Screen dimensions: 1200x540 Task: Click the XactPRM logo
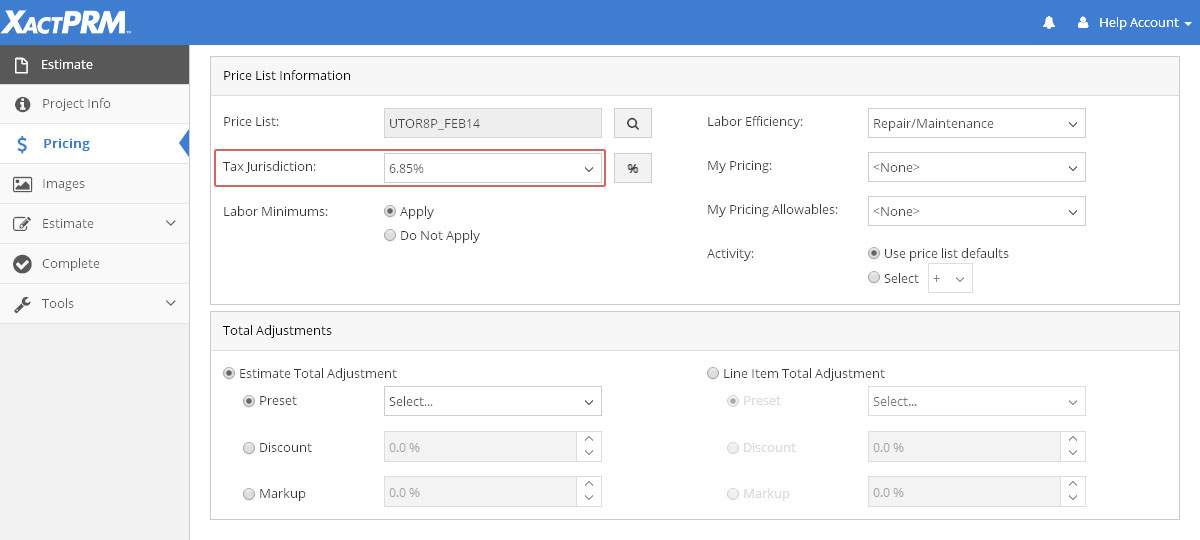(65, 22)
